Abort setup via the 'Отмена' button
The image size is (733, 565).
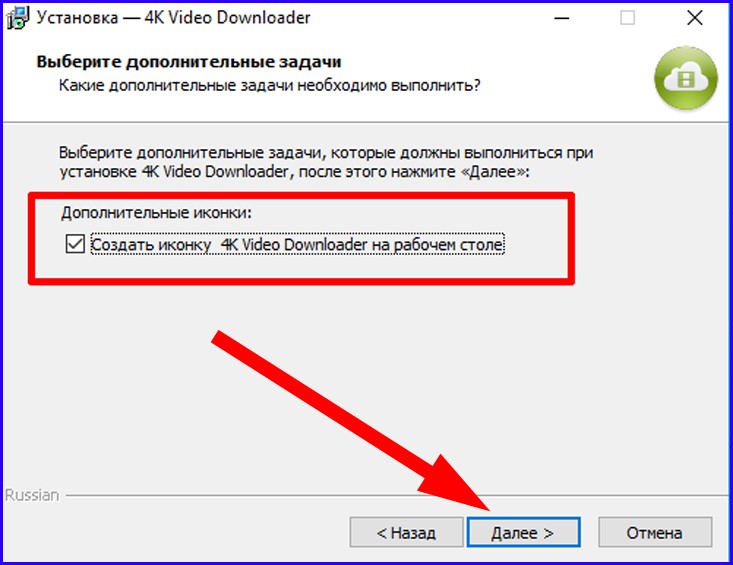(x=655, y=532)
